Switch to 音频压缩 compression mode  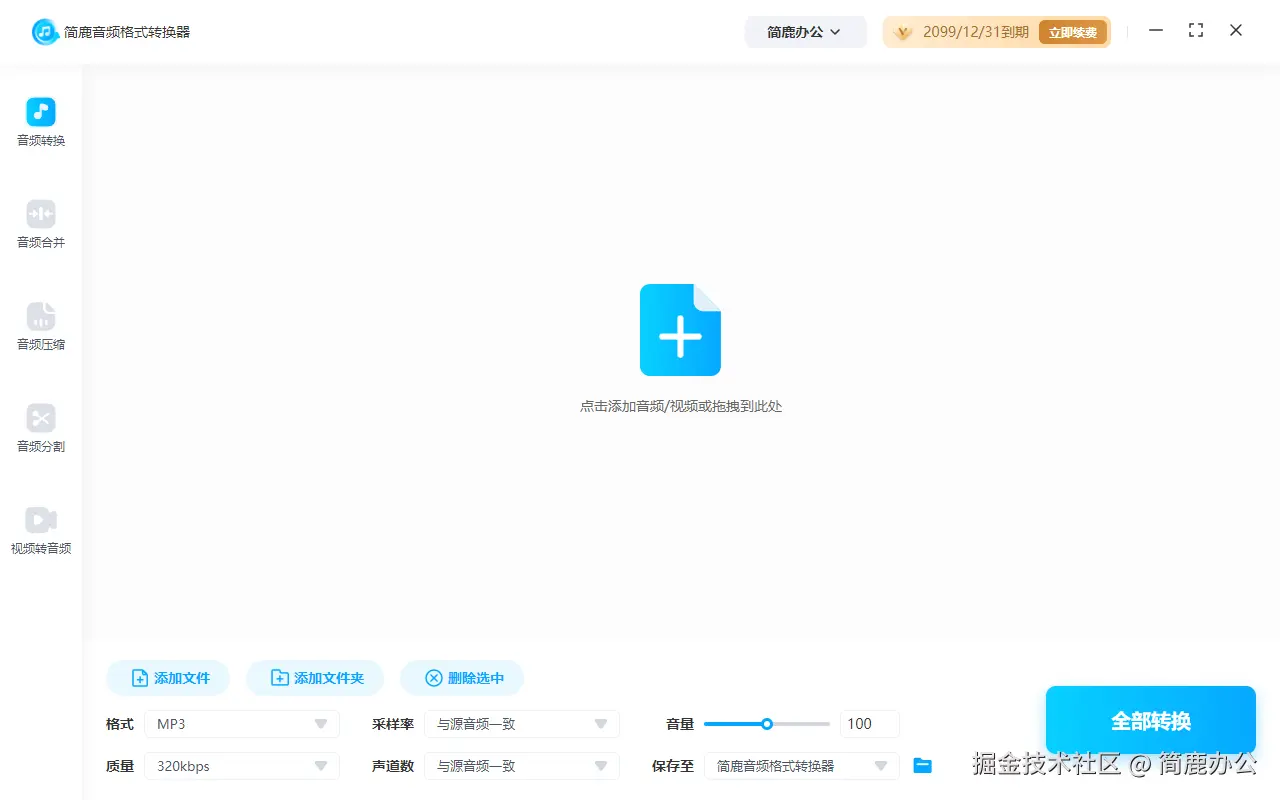pos(40,325)
